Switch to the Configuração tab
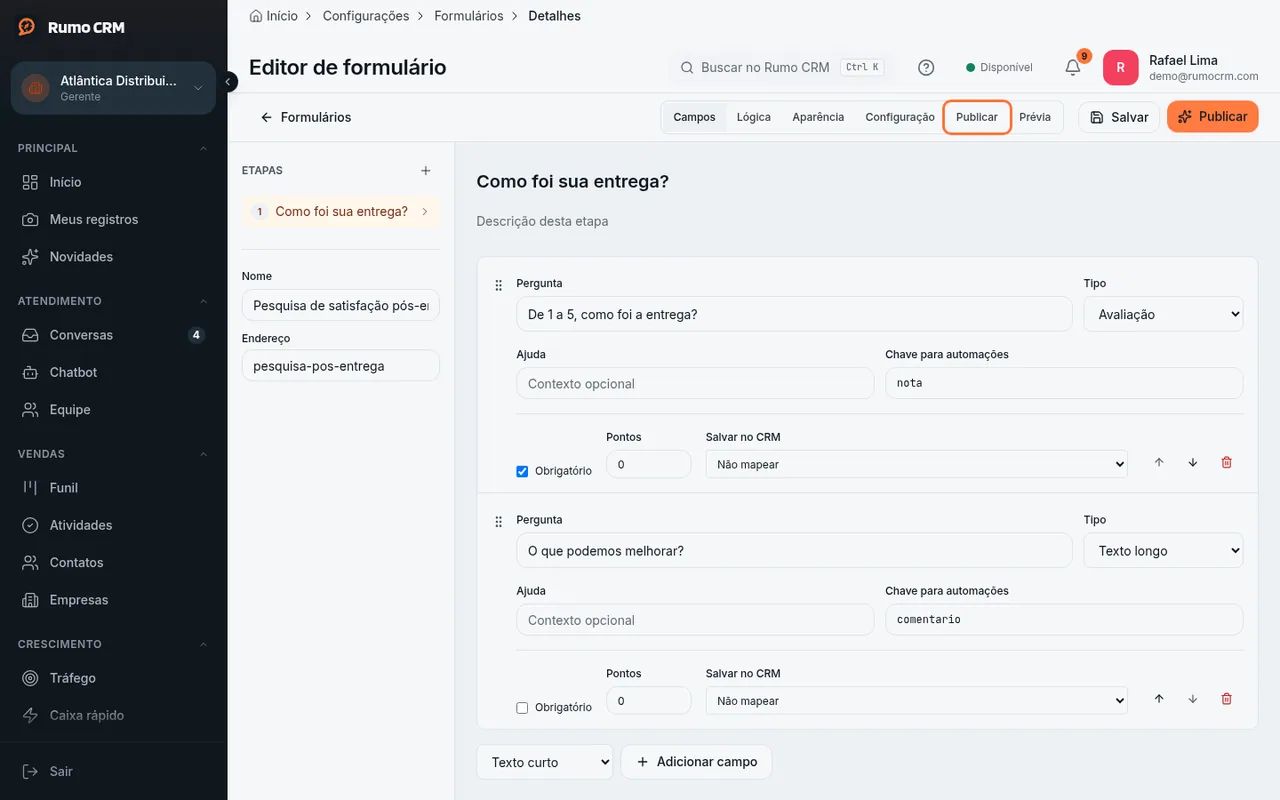This screenshot has width=1280, height=800. [x=900, y=117]
